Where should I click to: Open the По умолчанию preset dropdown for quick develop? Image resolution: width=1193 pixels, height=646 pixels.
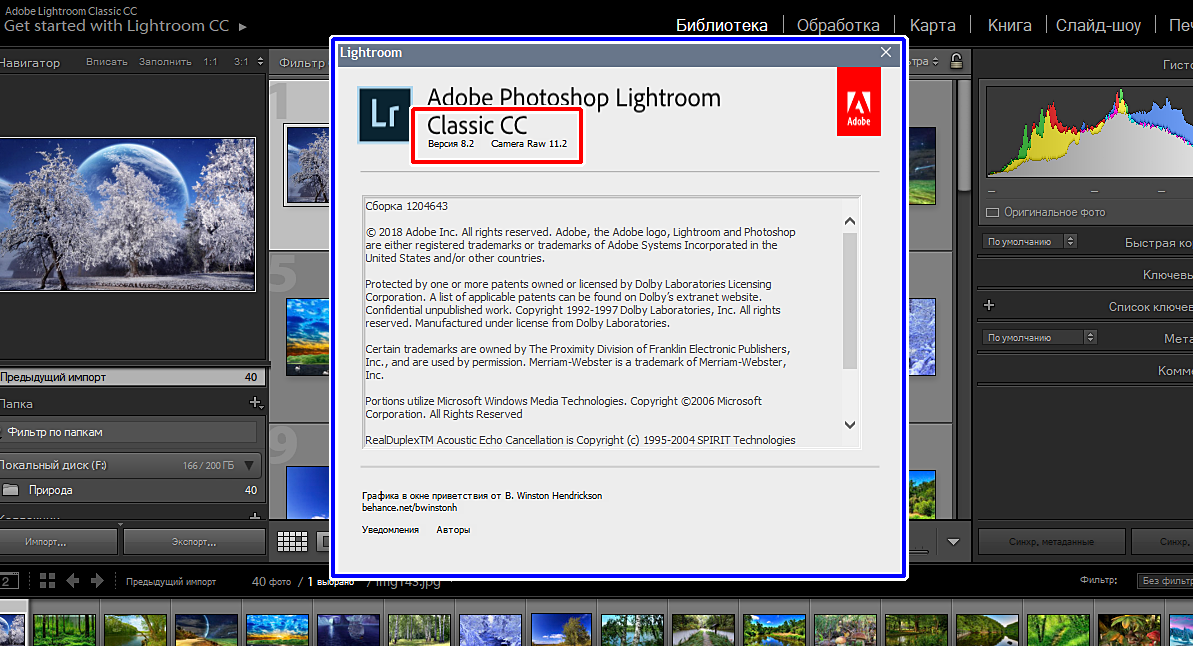click(1029, 241)
